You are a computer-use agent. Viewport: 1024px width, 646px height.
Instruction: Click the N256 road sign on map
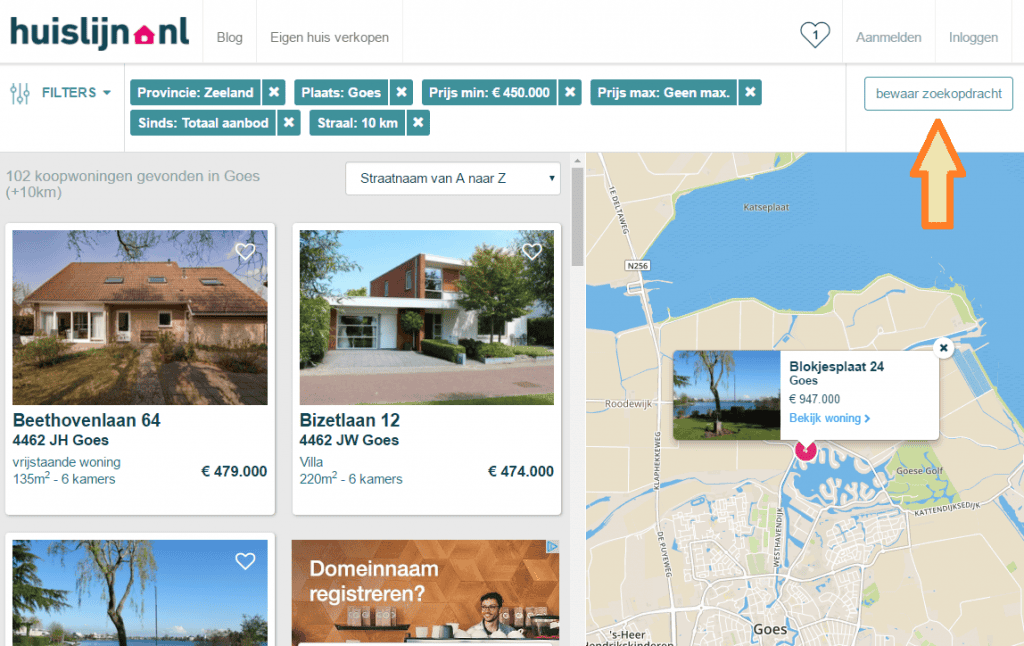[x=637, y=266]
